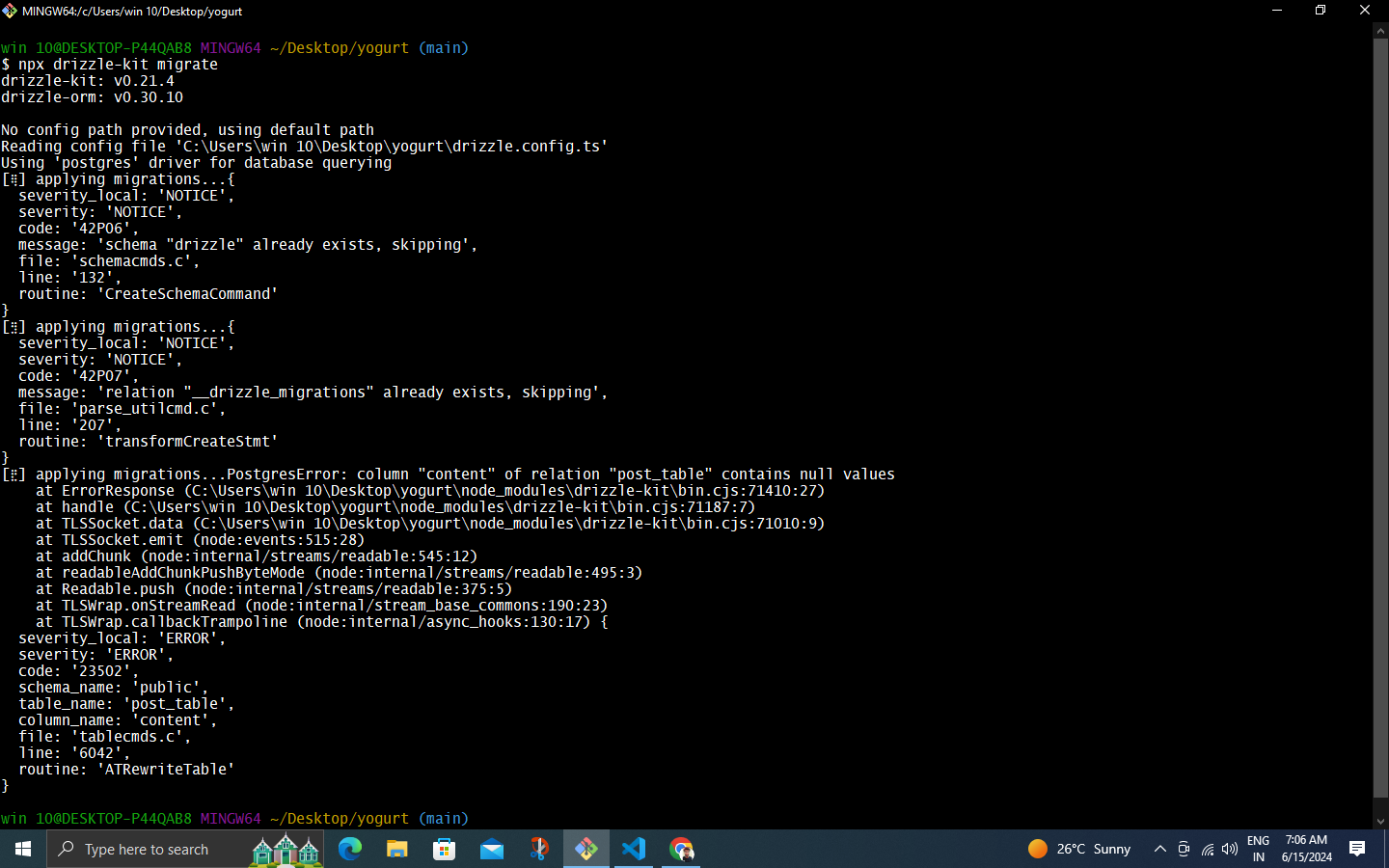This screenshot has width=1389, height=868.
Task: Click the terminal vertical scrollbar thumb
Action: (x=1380, y=418)
